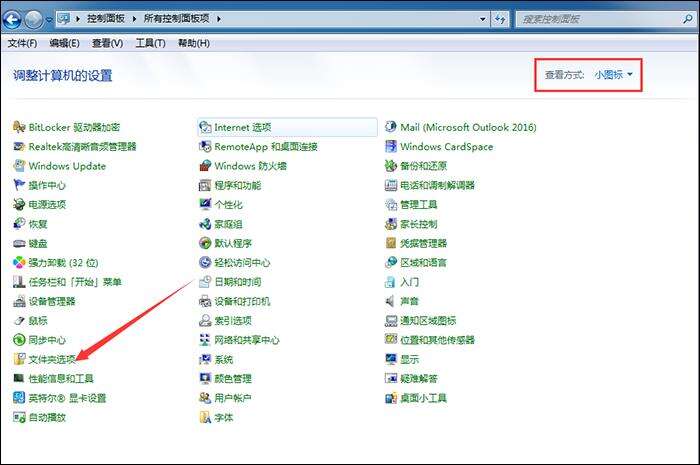The width and height of the screenshot is (700, 465).
Task: Click the 所有控制面板项 breadcrumb
Action: coord(176,19)
